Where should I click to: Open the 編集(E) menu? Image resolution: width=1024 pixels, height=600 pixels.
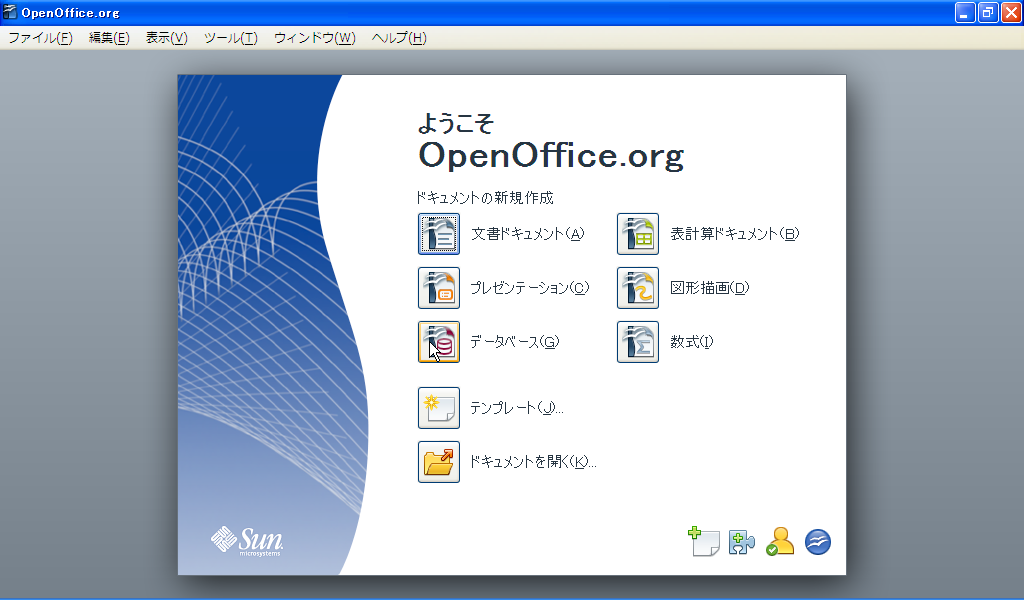point(109,38)
